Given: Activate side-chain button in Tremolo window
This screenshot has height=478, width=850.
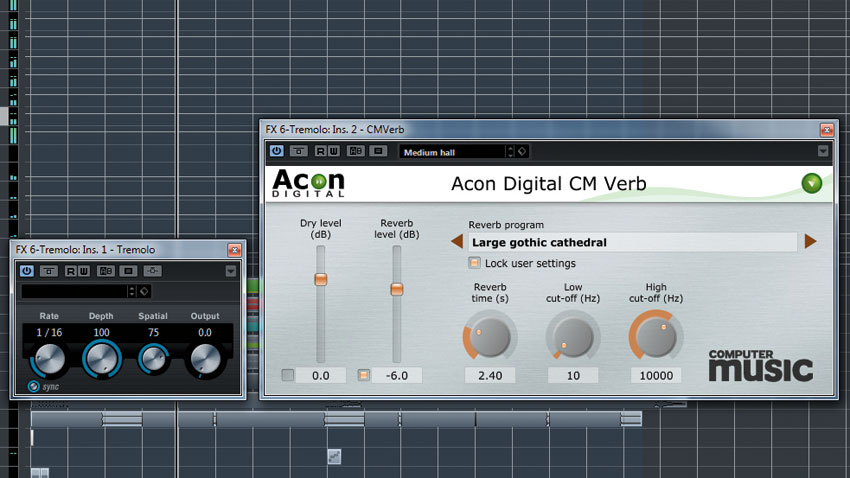Looking at the screenshot, I should 152,270.
